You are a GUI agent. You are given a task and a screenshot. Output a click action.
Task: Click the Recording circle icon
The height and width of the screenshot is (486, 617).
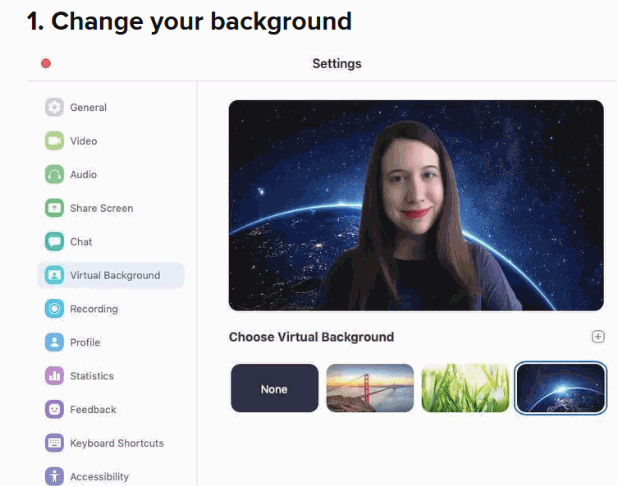[54, 309]
